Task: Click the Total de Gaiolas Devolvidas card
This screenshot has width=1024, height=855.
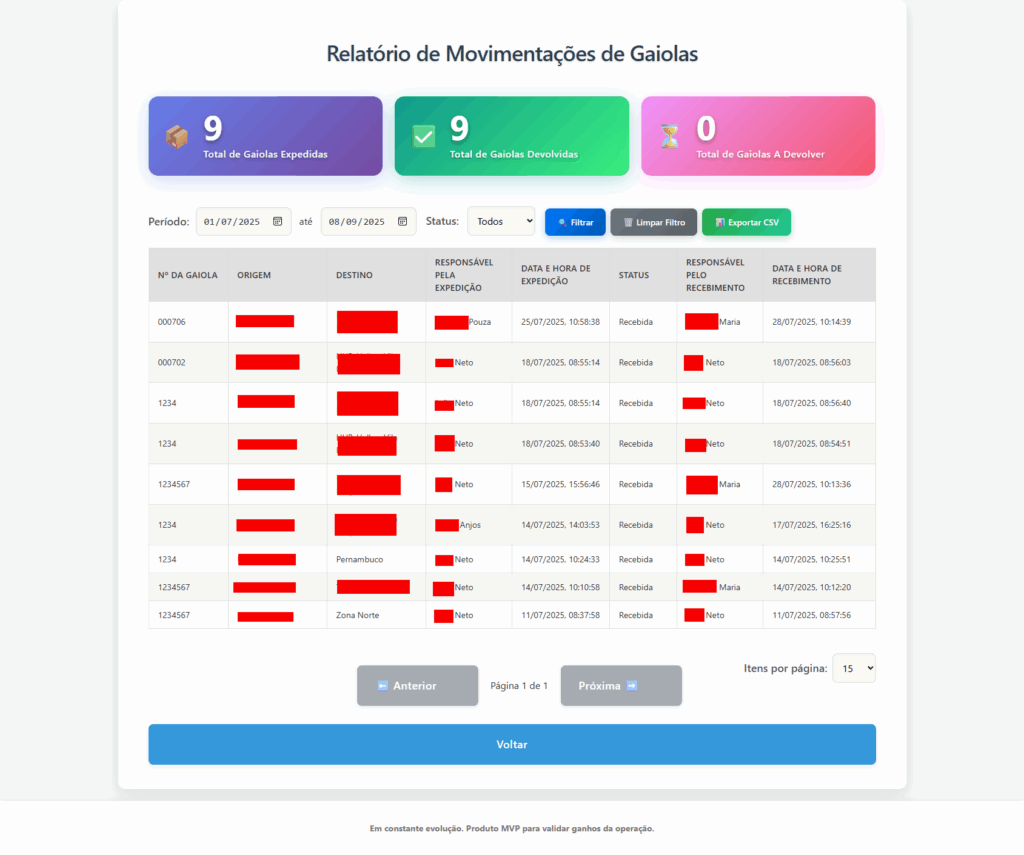Action: [512, 136]
